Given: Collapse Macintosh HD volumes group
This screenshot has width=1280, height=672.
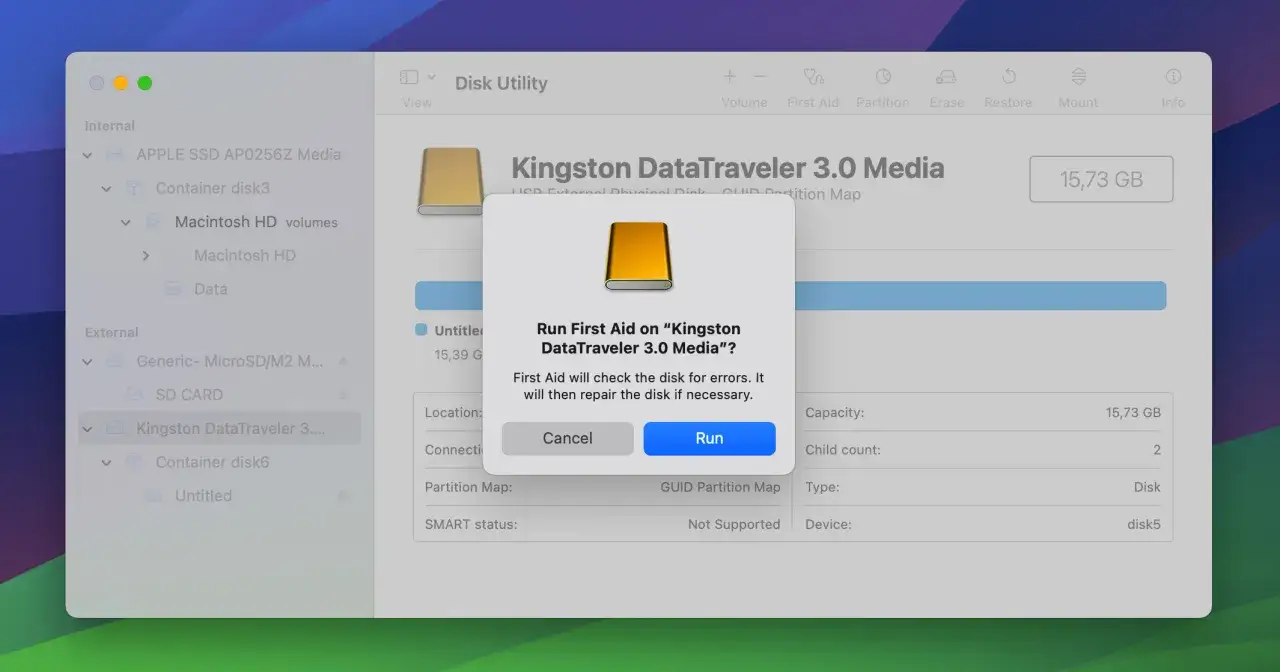Looking at the screenshot, I should tap(126, 223).
